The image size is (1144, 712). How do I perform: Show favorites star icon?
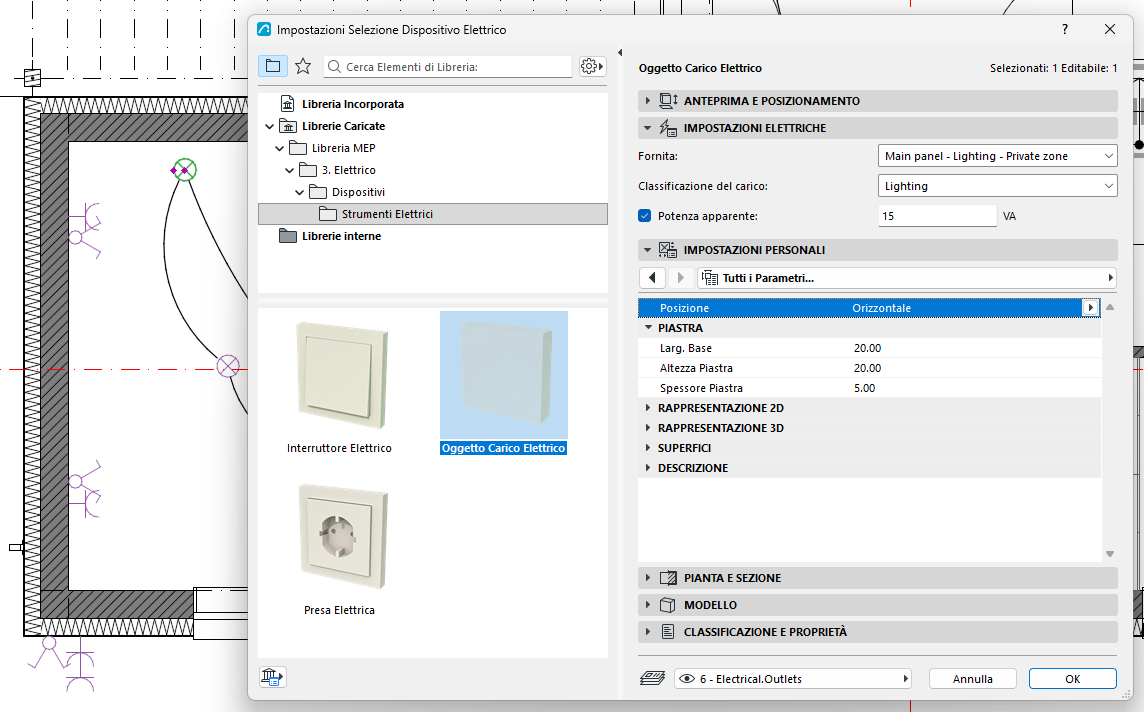pos(303,66)
